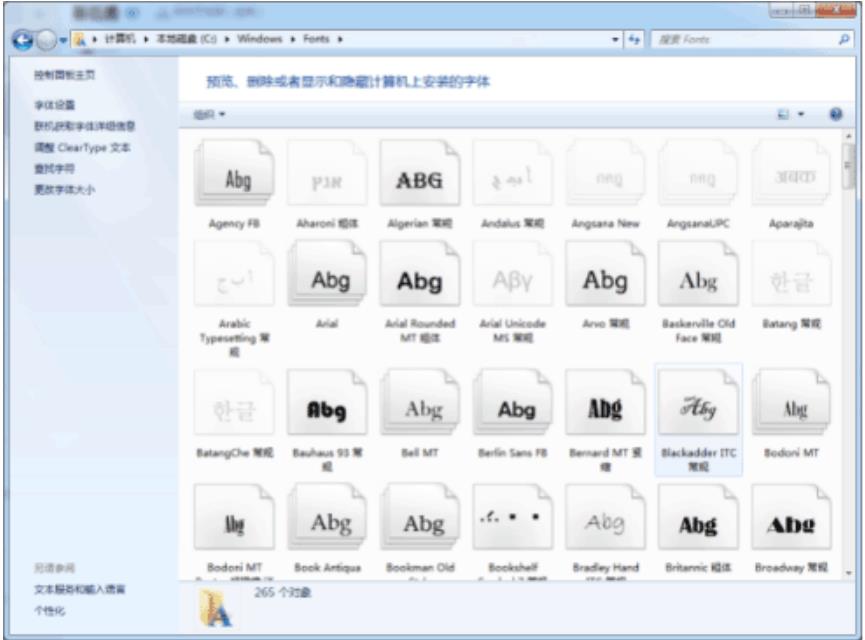This screenshot has width=865, height=640.
Task: Select the Arial Unicode MS font icon
Action: [x=512, y=274]
